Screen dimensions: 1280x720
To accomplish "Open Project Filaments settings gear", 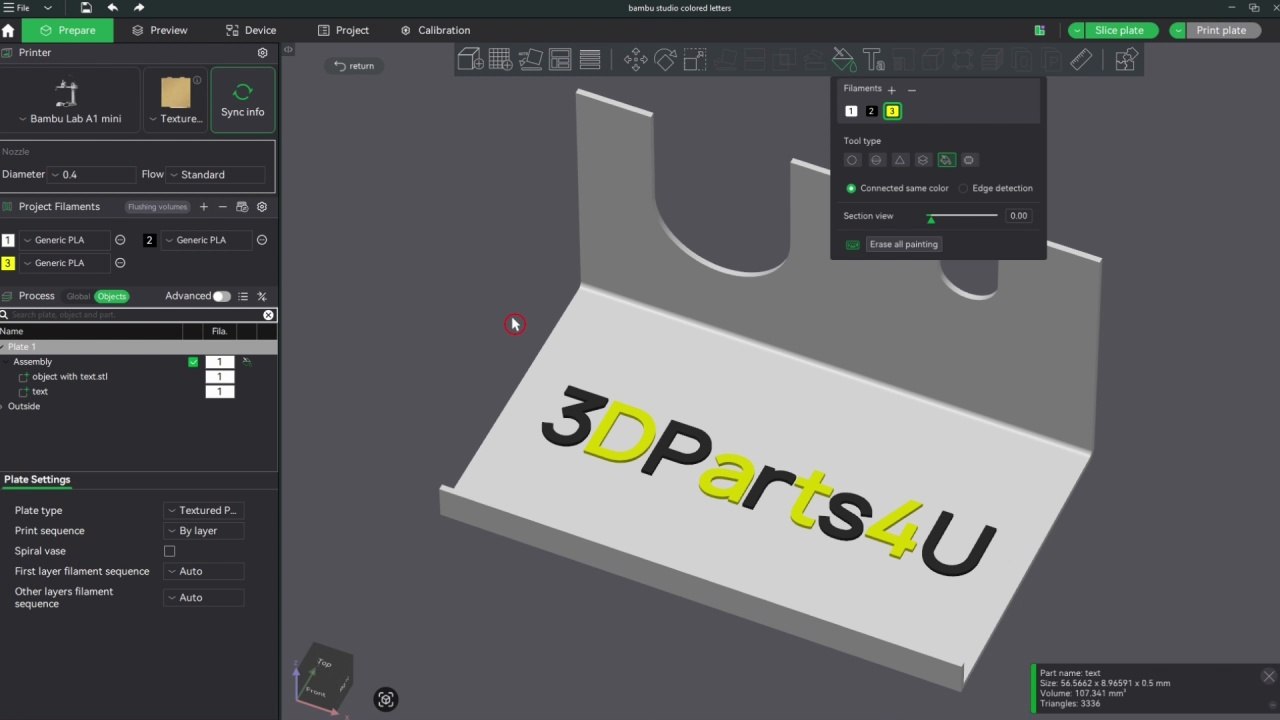I will coord(262,207).
